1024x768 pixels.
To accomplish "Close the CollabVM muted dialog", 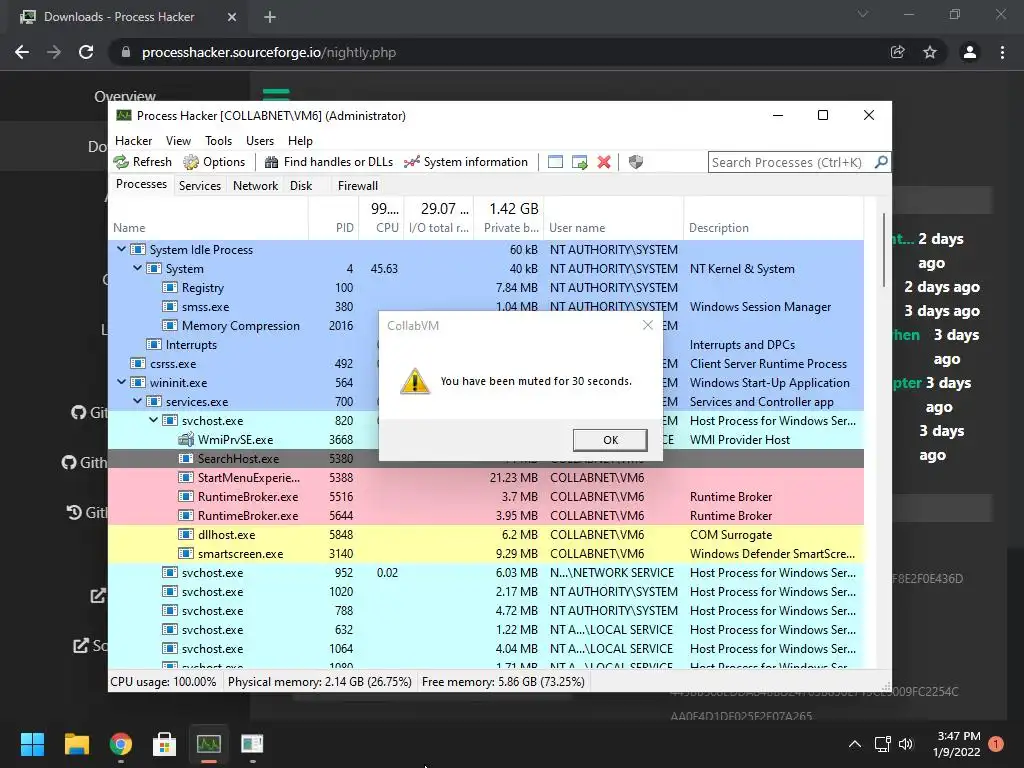I will tap(647, 325).
